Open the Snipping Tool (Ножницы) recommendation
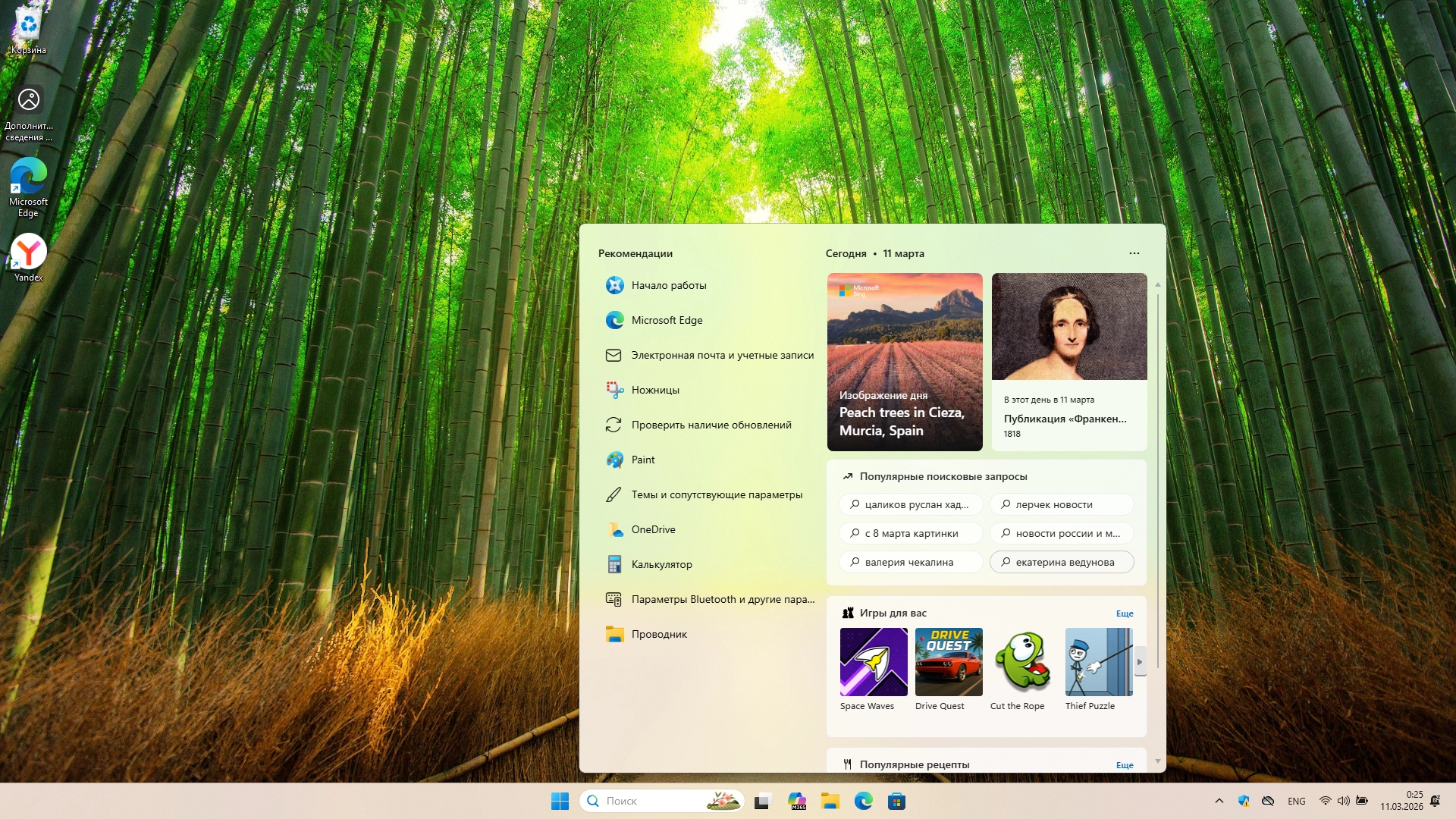 [655, 390]
